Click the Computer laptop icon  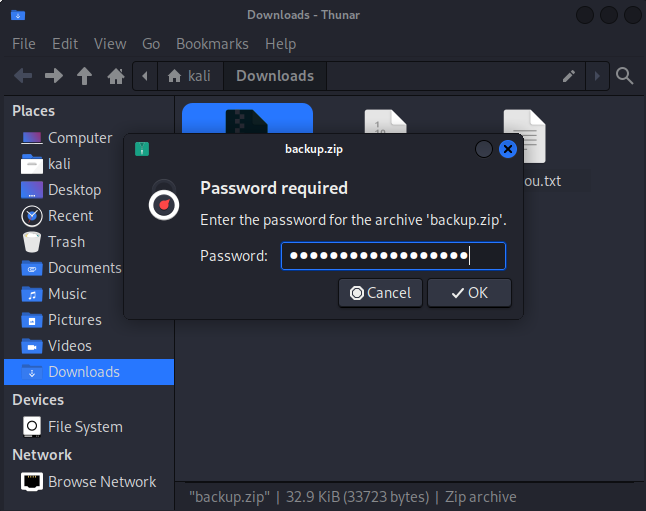point(32,138)
